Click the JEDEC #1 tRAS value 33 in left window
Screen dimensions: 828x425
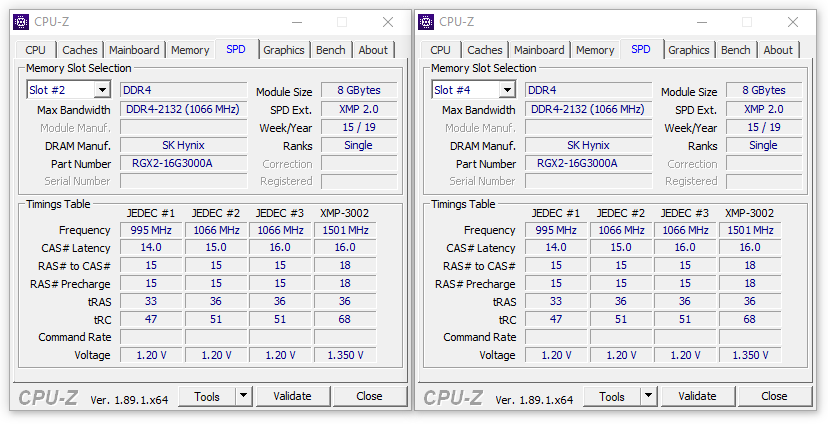(x=151, y=301)
